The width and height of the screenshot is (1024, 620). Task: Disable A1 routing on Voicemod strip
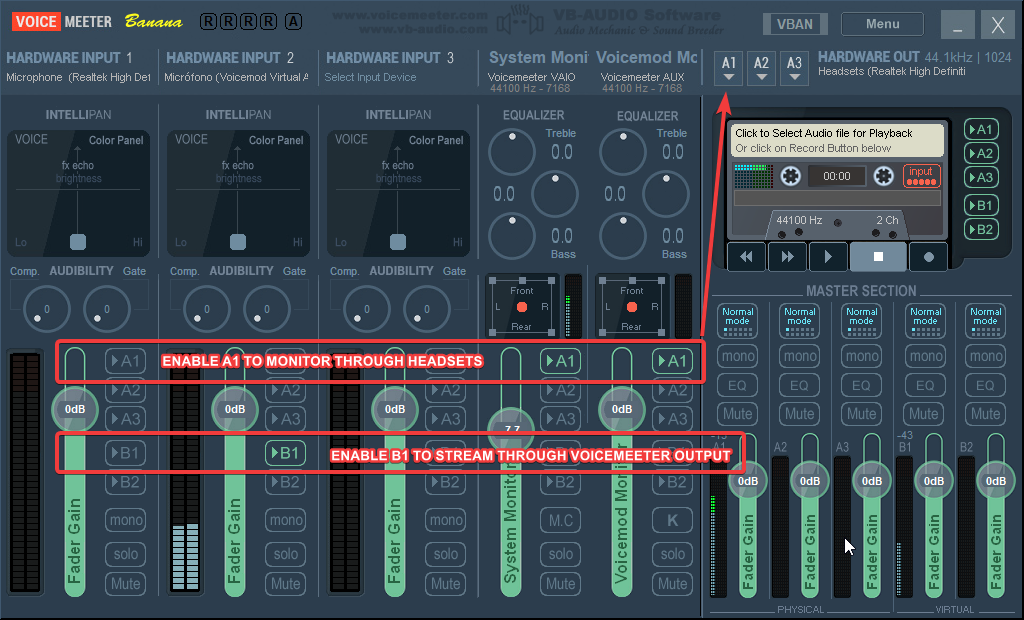click(672, 361)
